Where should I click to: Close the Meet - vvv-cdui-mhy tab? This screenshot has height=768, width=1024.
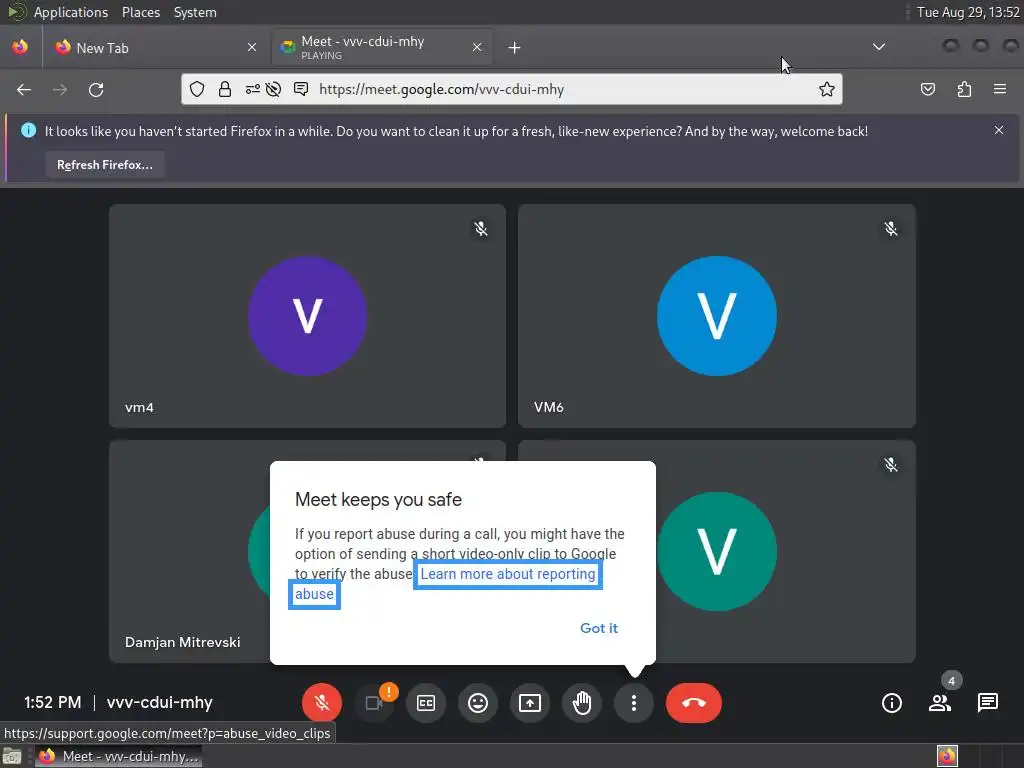pyautogui.click(x=477, y=47)
